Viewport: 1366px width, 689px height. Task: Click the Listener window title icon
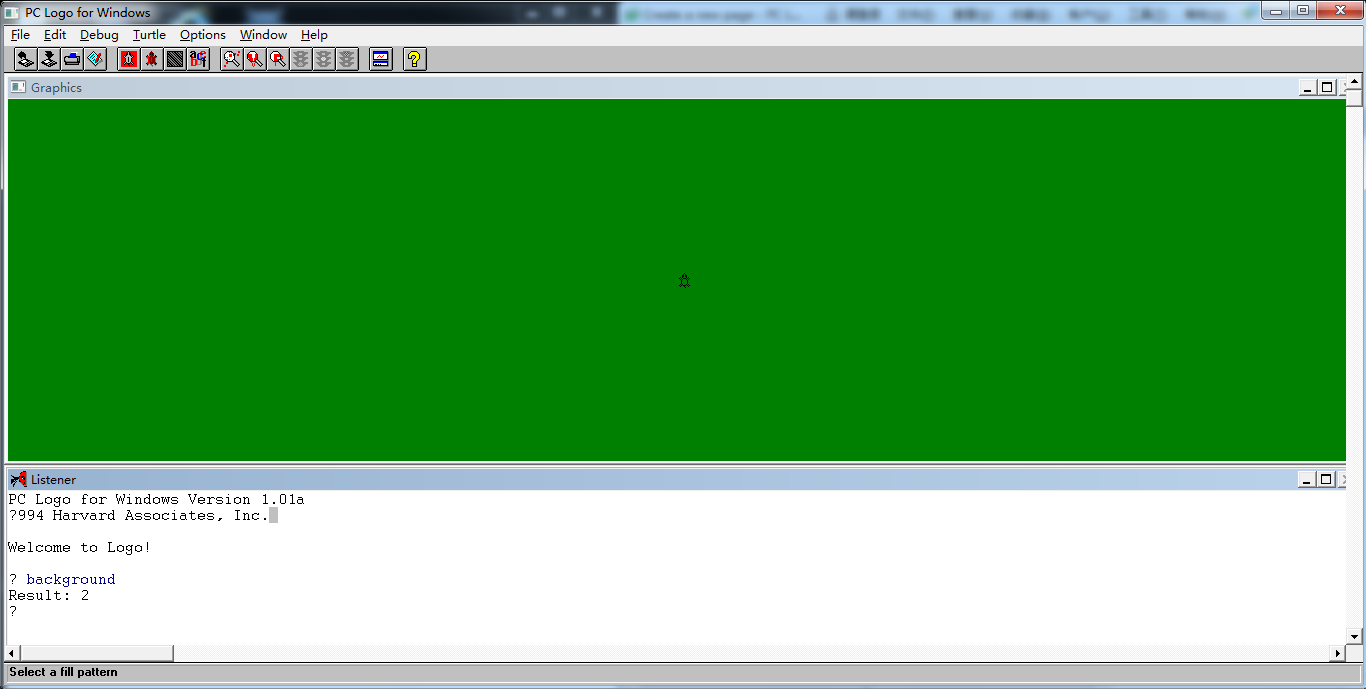click(x=18, y=479)
